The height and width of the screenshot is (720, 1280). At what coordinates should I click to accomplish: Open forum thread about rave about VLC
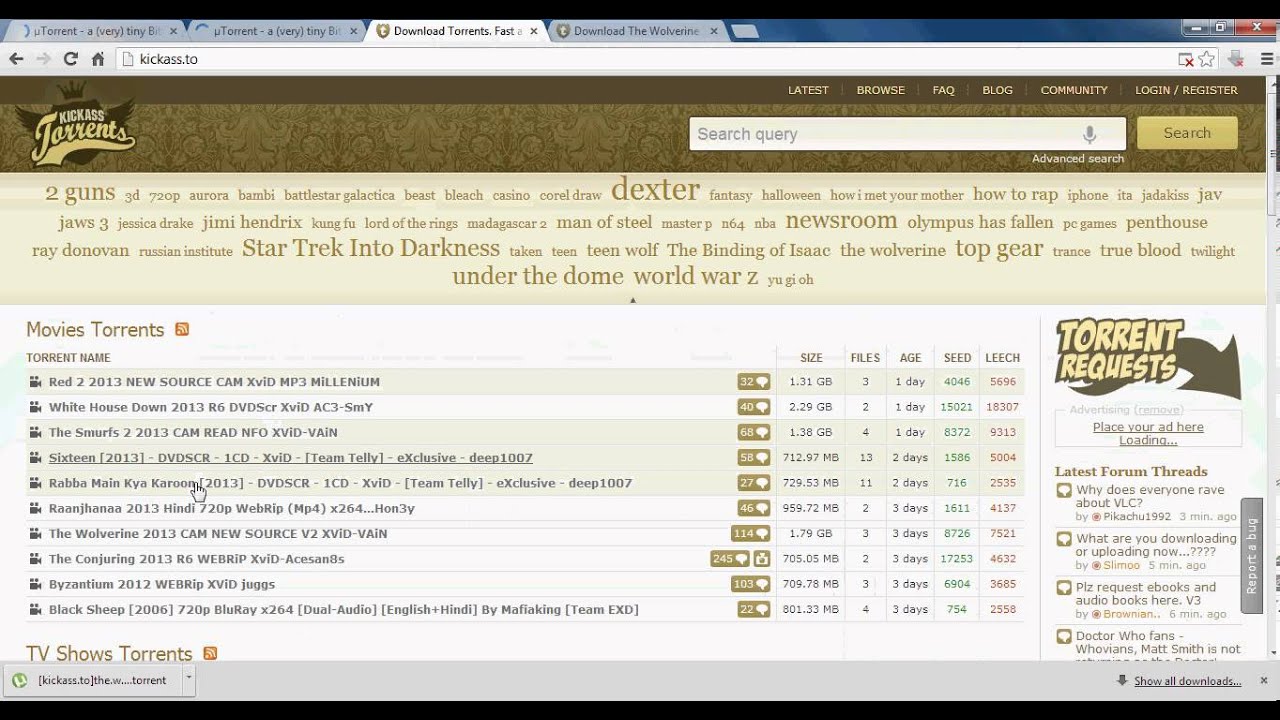tap(1150, 496)
